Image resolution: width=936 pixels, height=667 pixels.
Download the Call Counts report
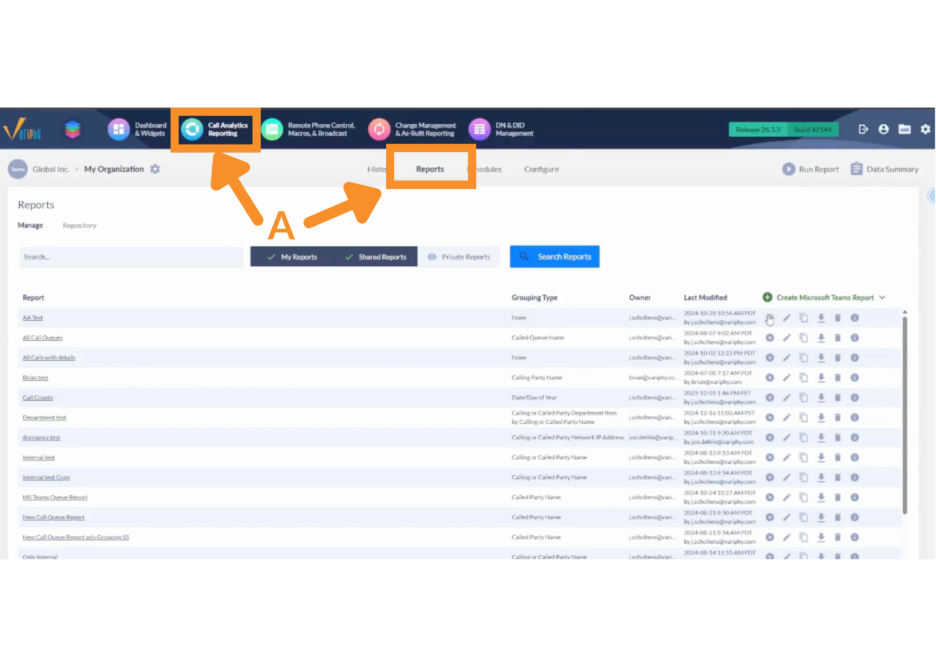(821, 398)
